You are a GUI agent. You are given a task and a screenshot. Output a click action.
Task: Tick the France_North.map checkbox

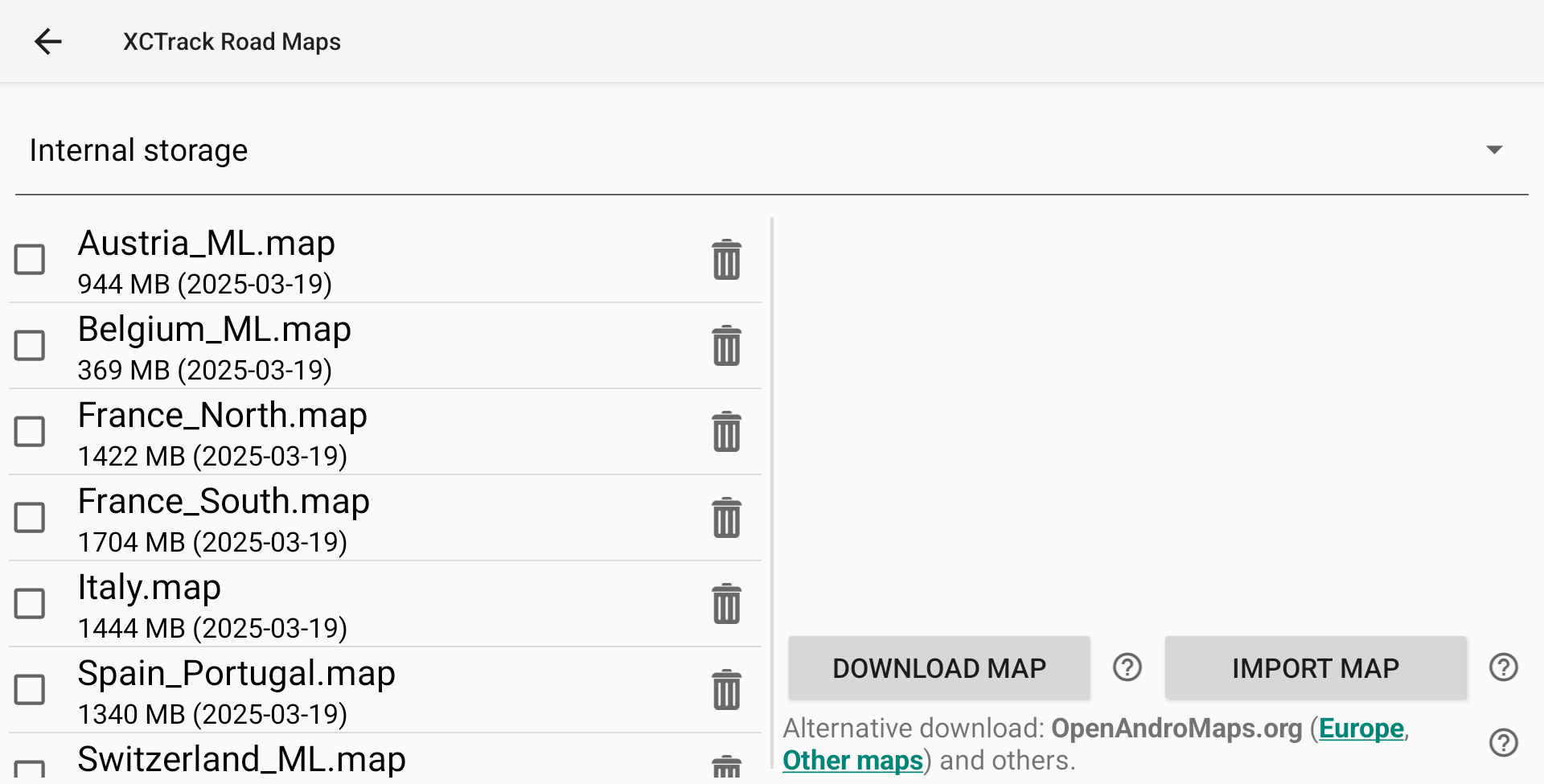coord(30,432)
